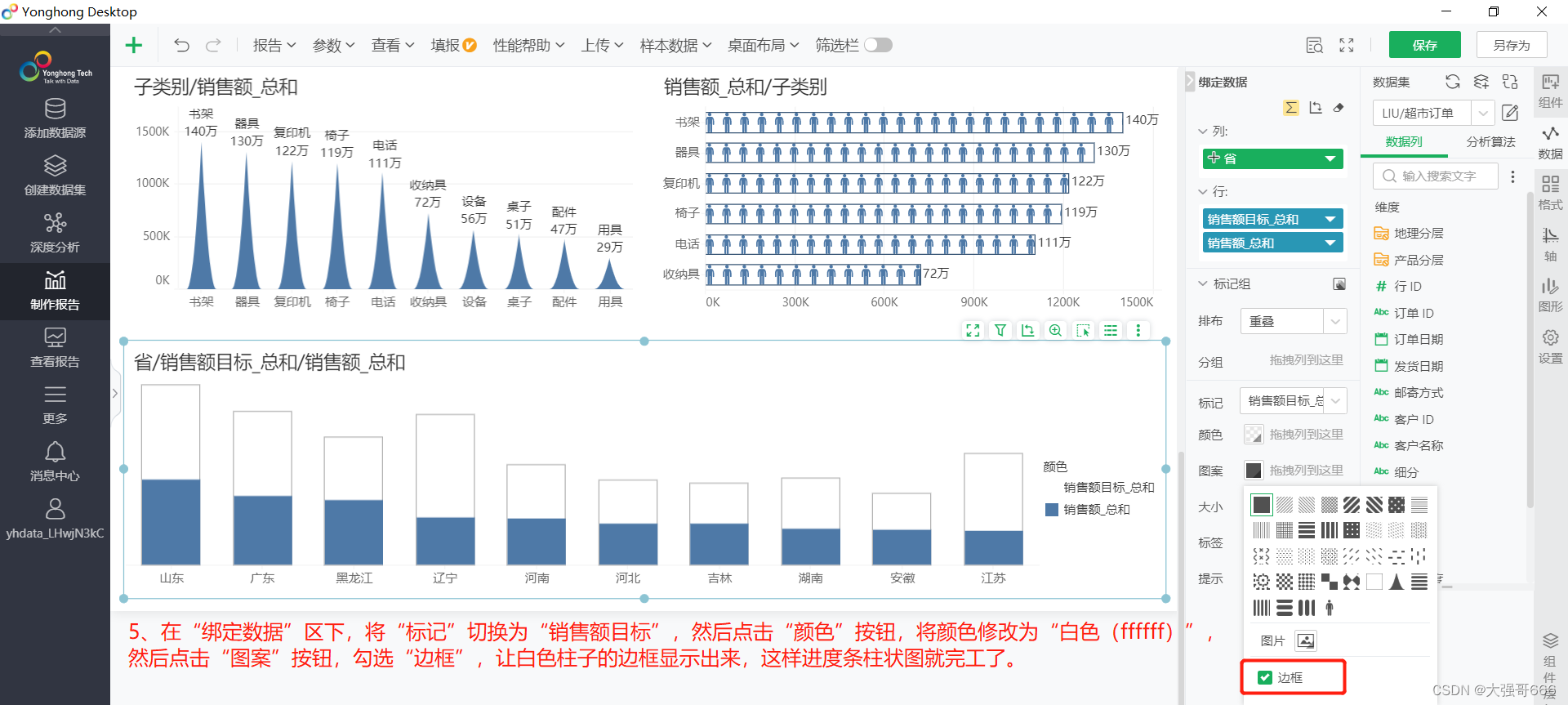Open the 报告 menu

click(274, 45)
